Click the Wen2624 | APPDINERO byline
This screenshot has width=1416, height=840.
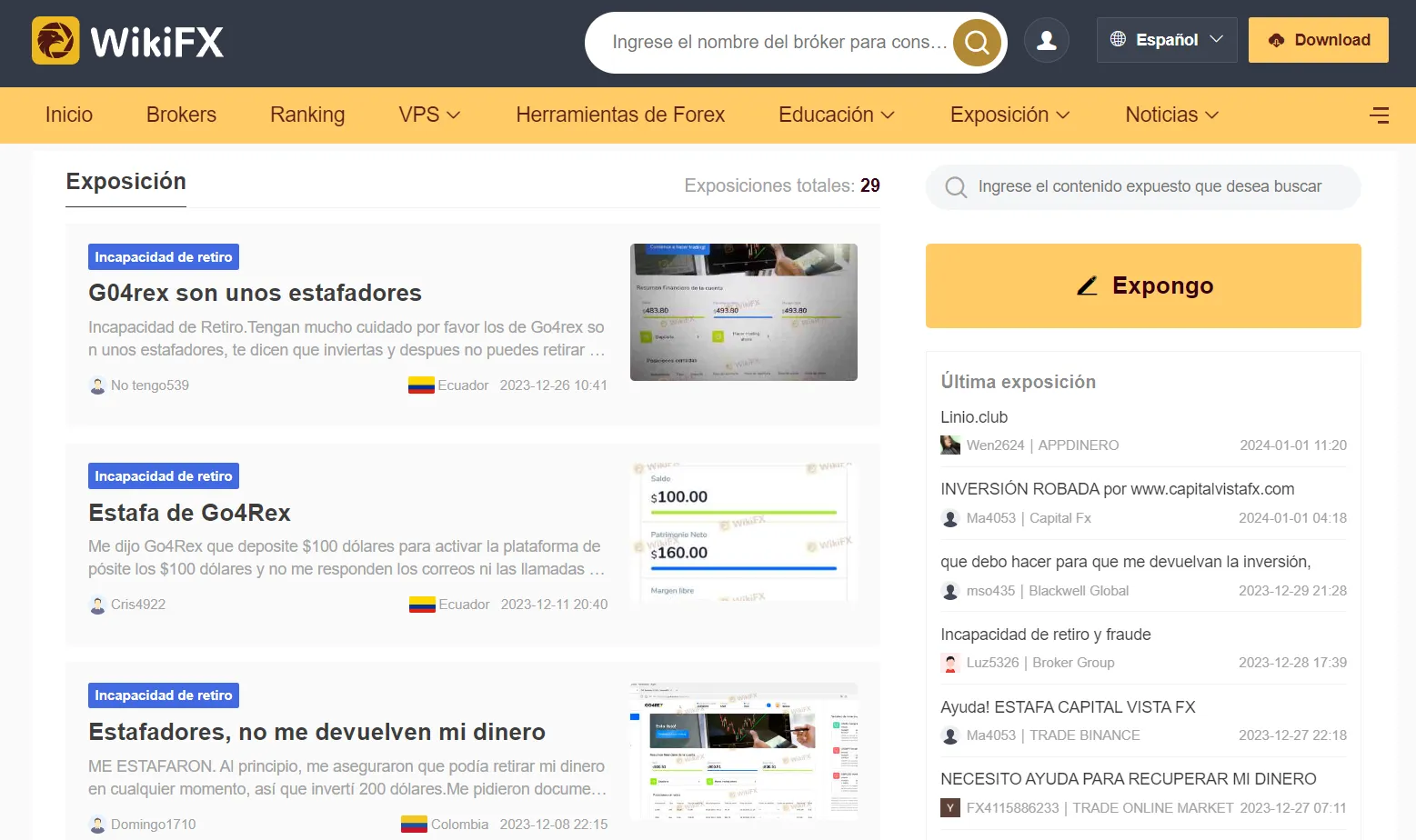(x=1042, y=445)
